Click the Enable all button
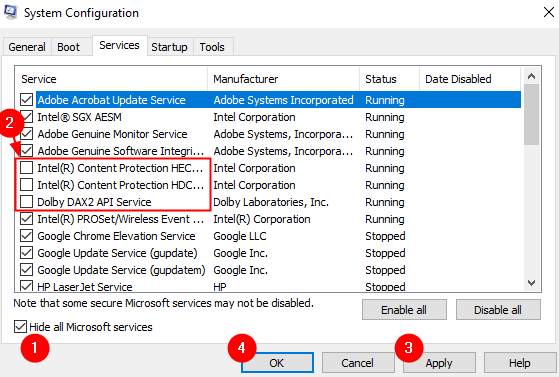The height and width of the screenshot is (377, 559). [404, 310]
